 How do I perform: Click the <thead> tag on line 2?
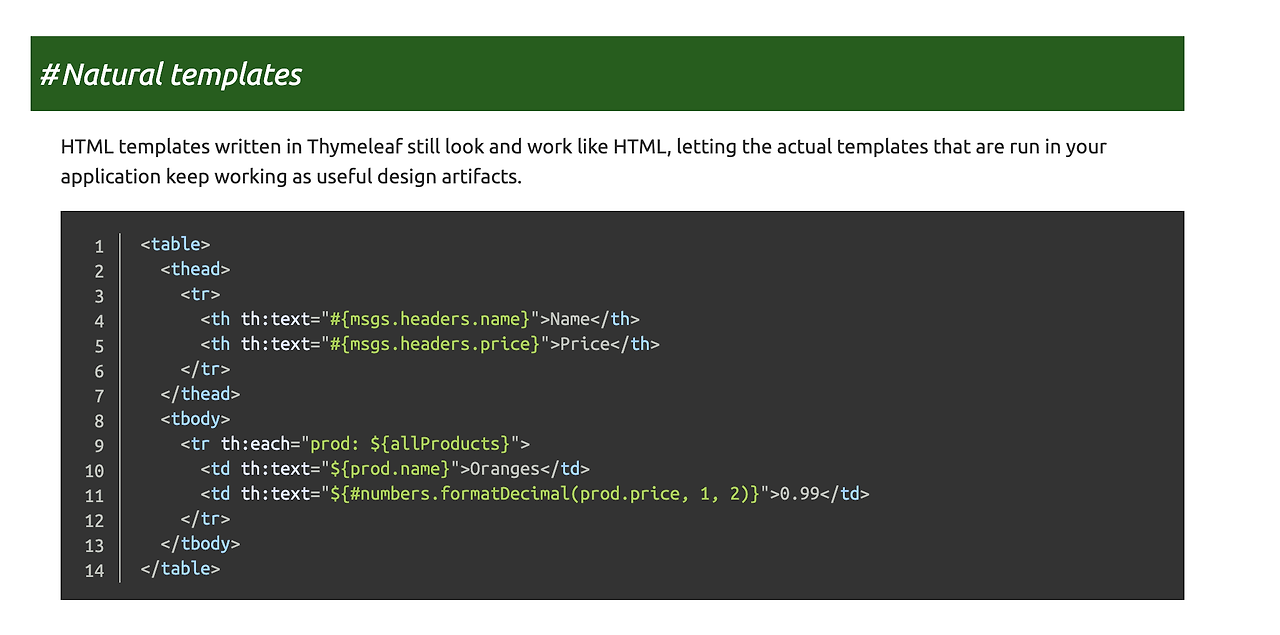pos(196,269)
